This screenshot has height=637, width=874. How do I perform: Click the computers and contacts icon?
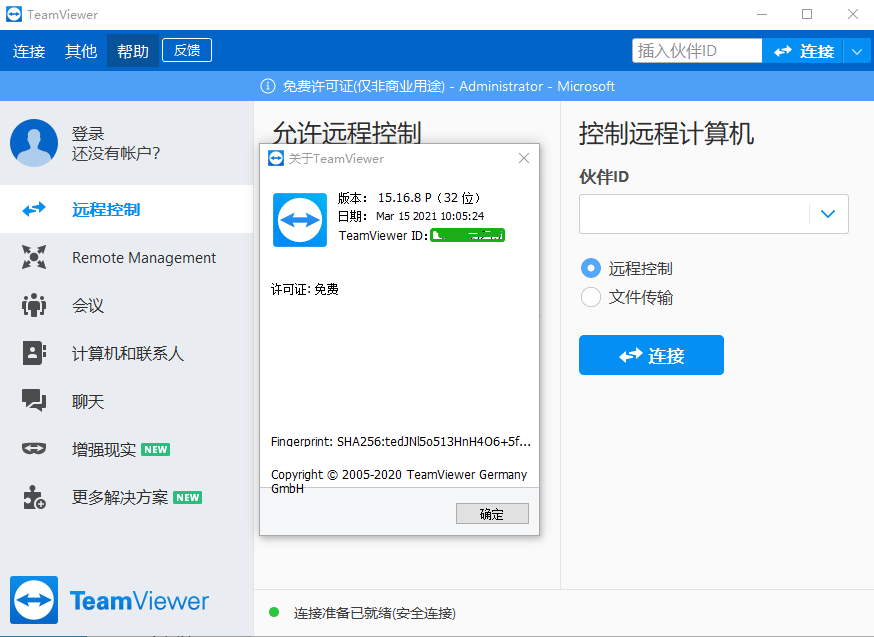coord(34,353)
